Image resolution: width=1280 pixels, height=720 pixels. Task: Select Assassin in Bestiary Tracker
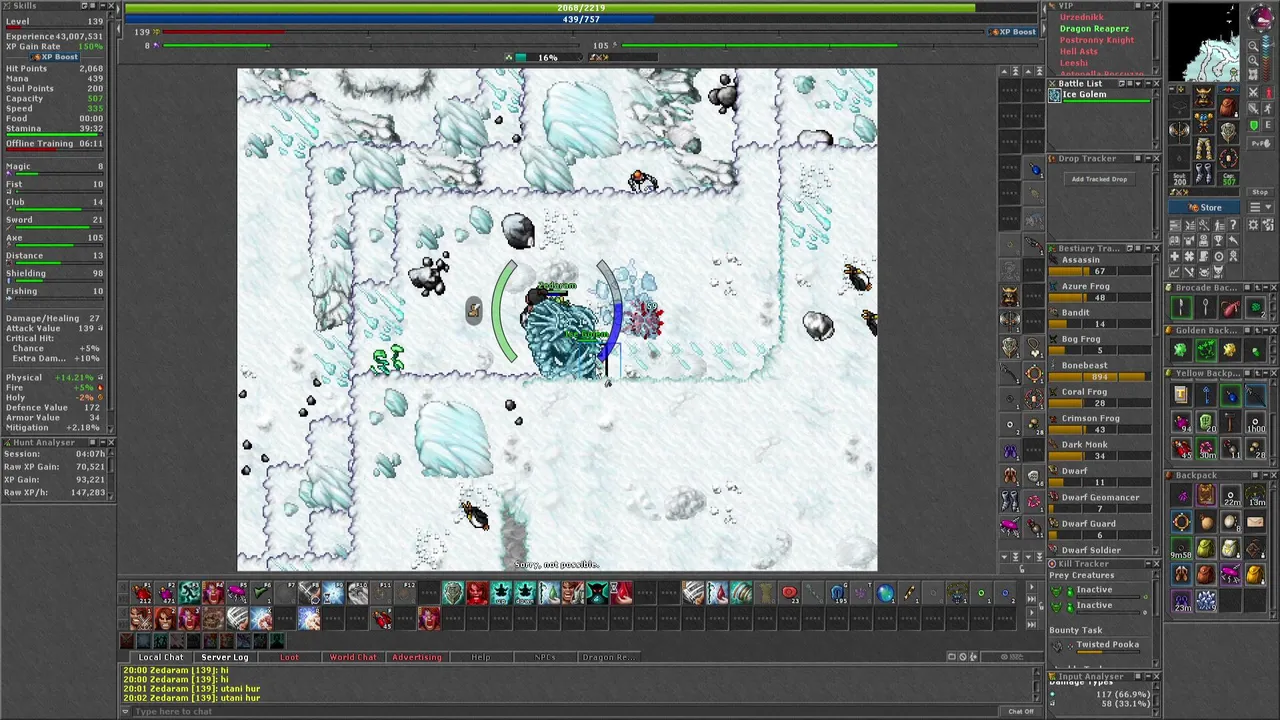[1098, 265]
